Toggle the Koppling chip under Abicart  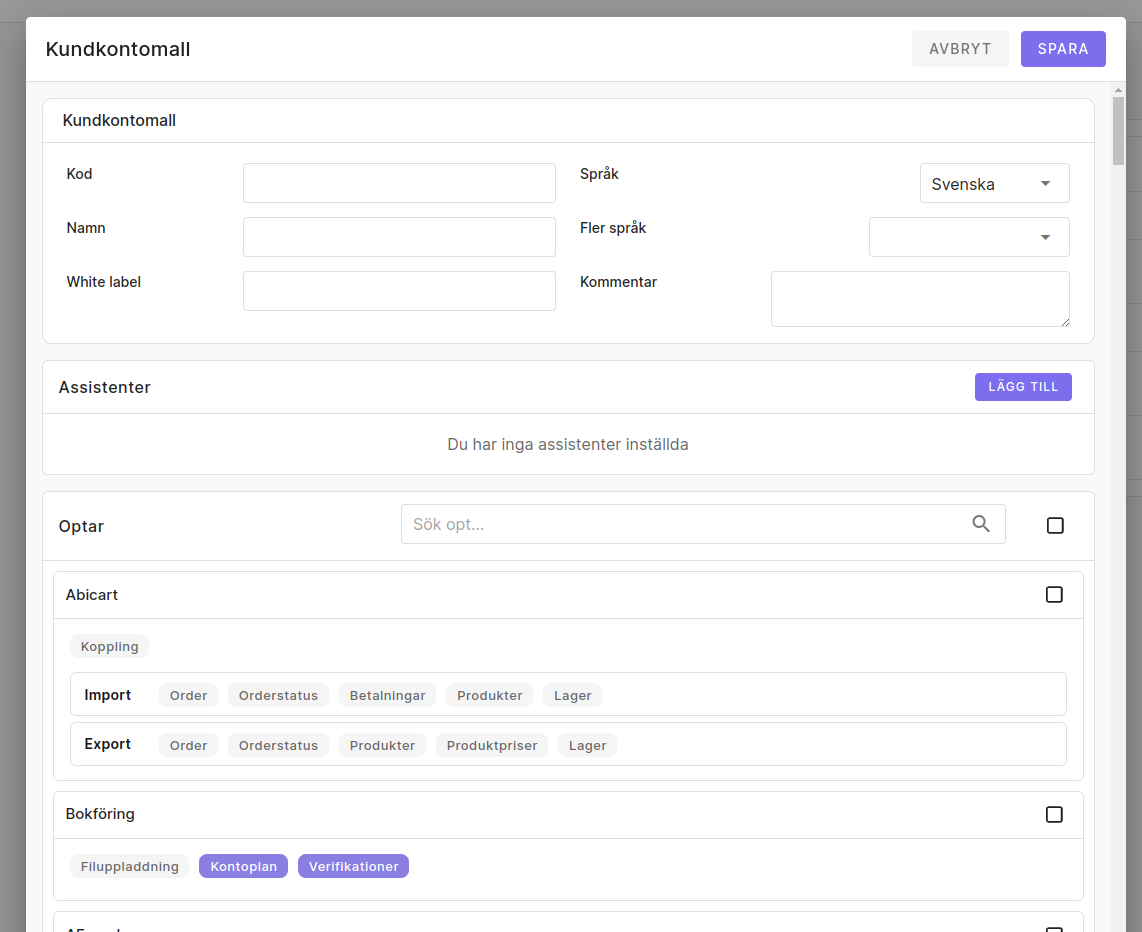pyautogui.click(x=109, y=646)
